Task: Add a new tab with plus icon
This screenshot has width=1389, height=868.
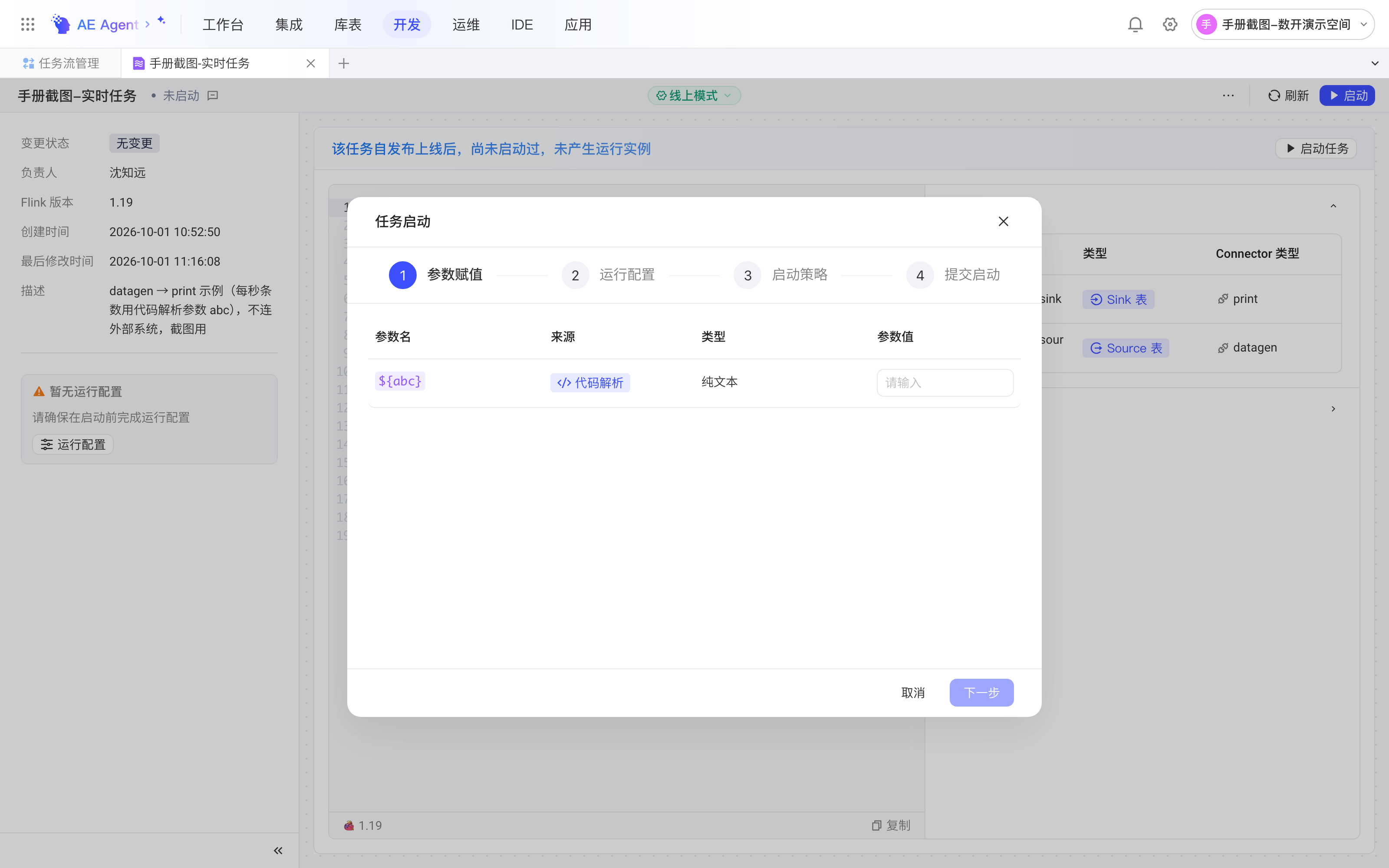Action: pos(344,63)
